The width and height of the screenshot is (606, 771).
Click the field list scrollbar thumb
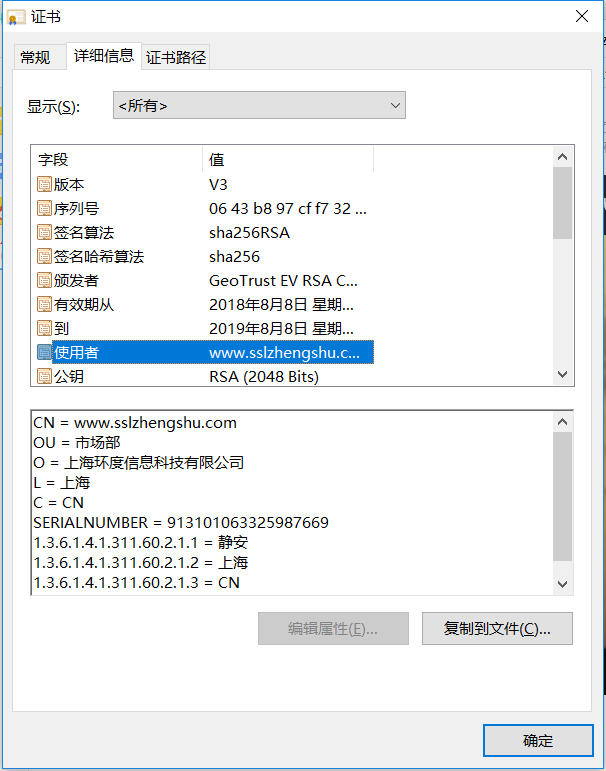coord(562,203)
